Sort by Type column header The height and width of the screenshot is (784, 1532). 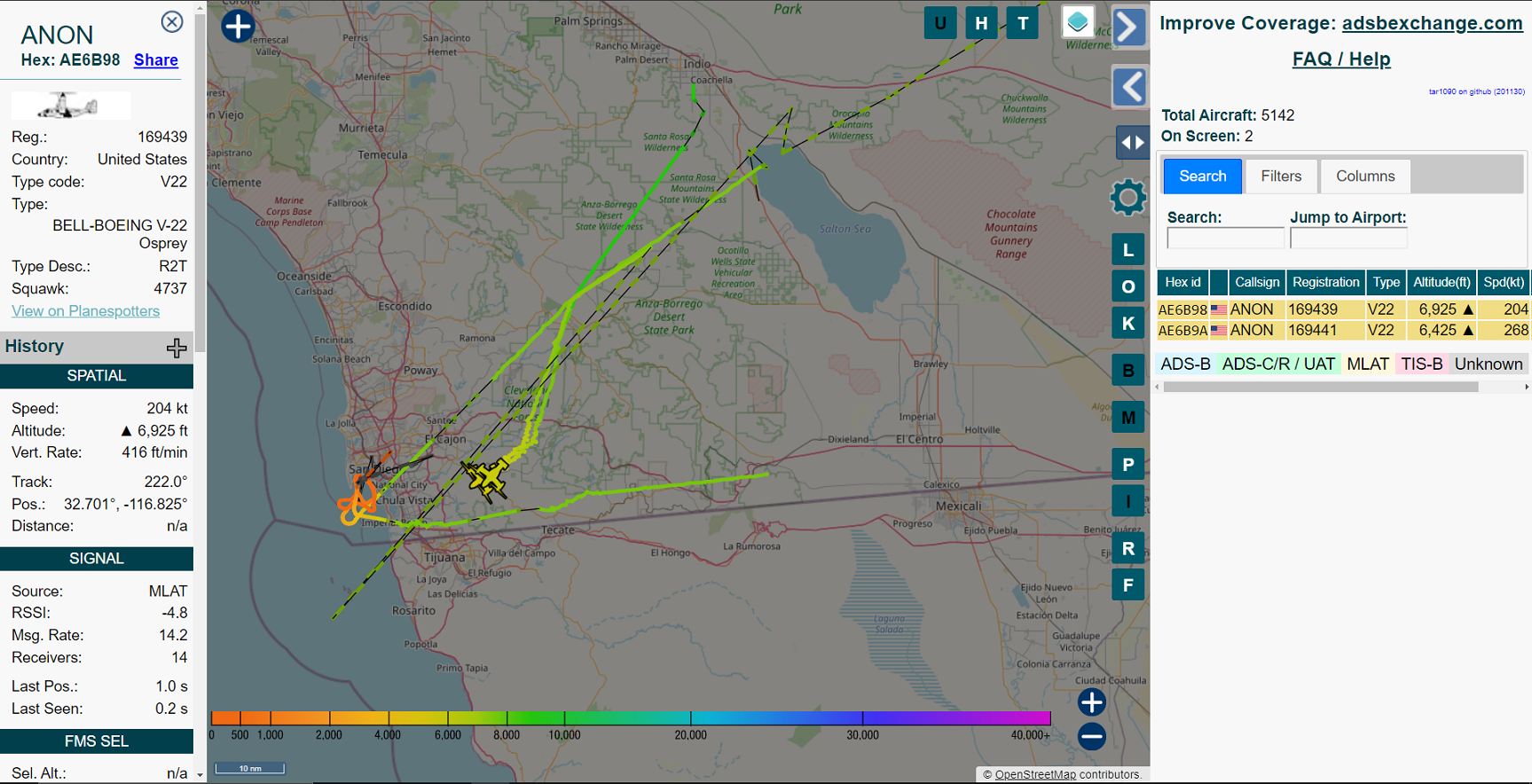point(1386,283)
